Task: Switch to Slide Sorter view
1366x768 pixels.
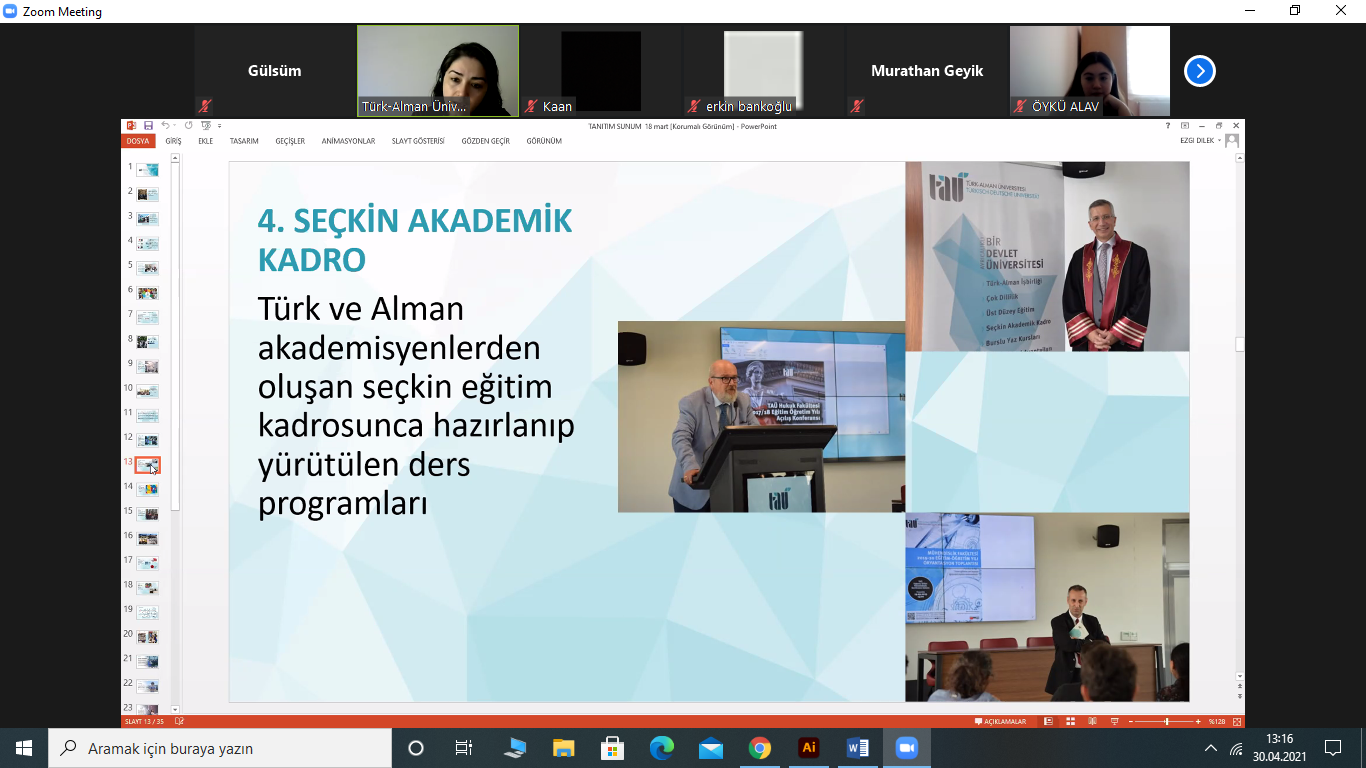Action: point(1070,721)
